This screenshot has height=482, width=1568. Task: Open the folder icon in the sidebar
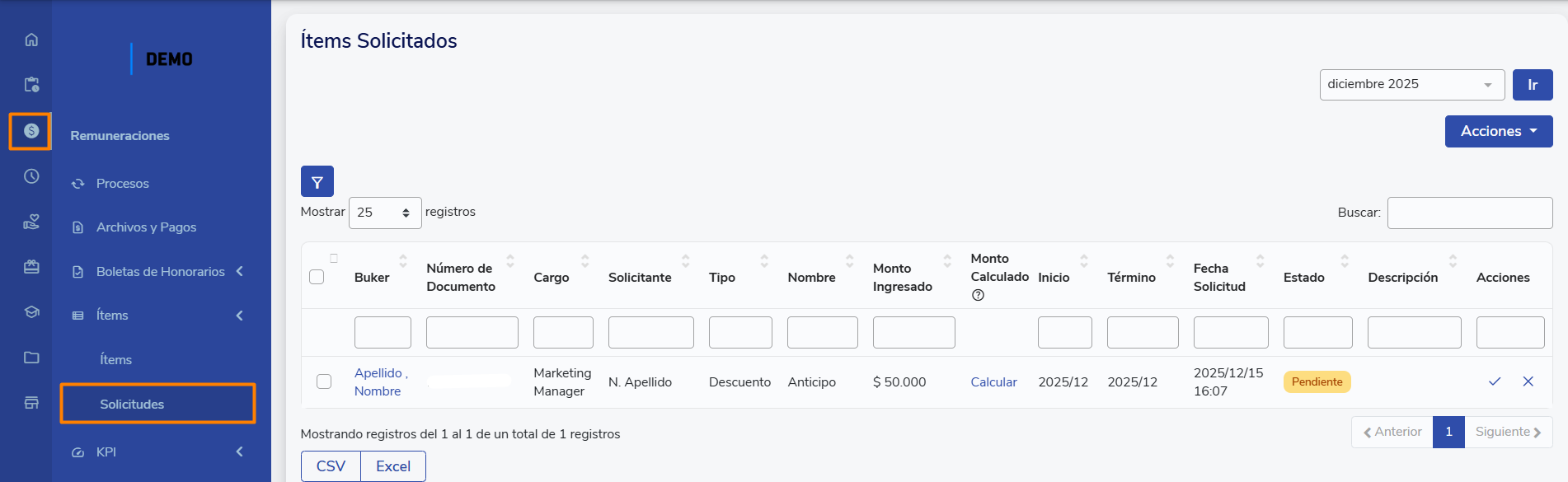pyautogui.click(x=31, y=358)
